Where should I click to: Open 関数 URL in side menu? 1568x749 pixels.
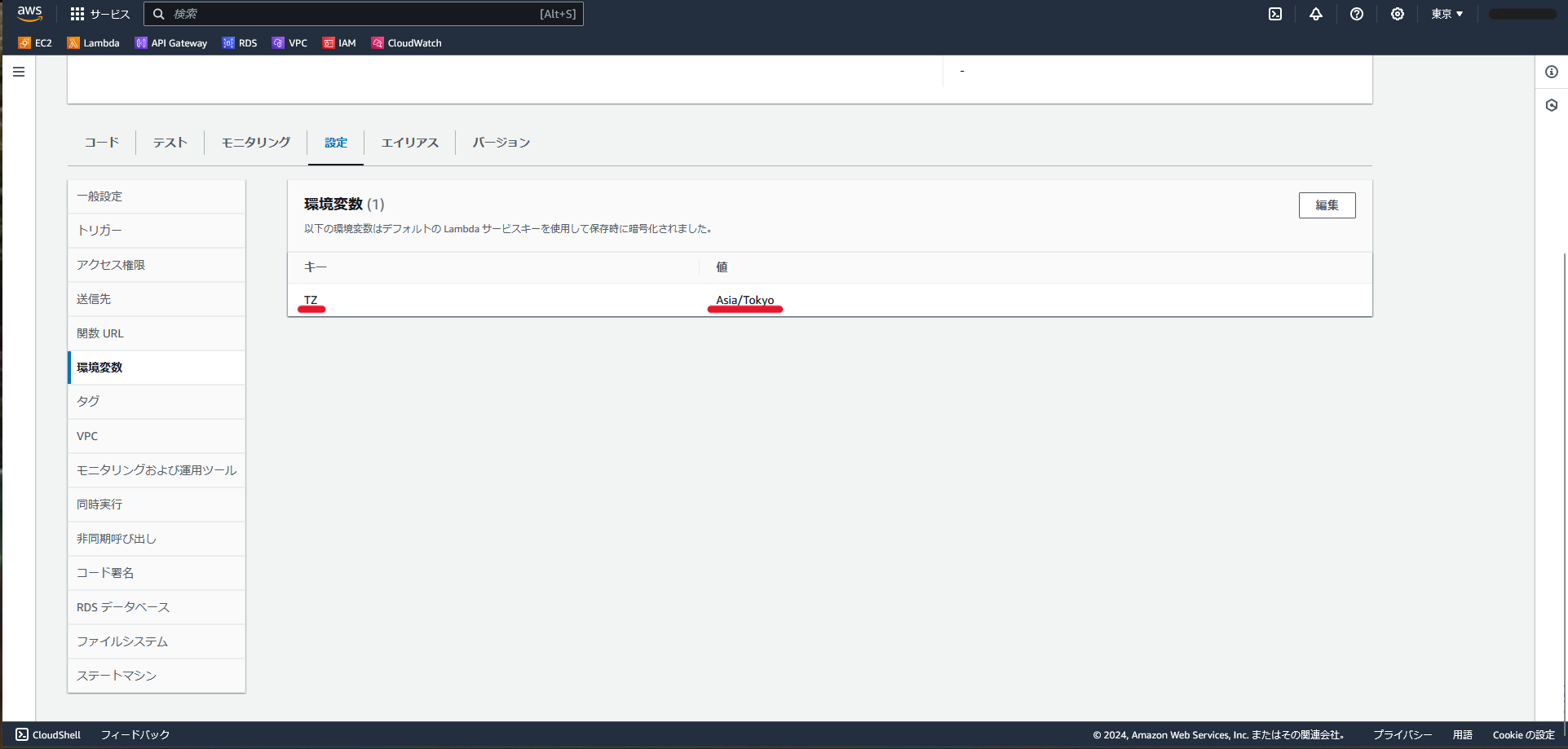click(x=157, y=333)
